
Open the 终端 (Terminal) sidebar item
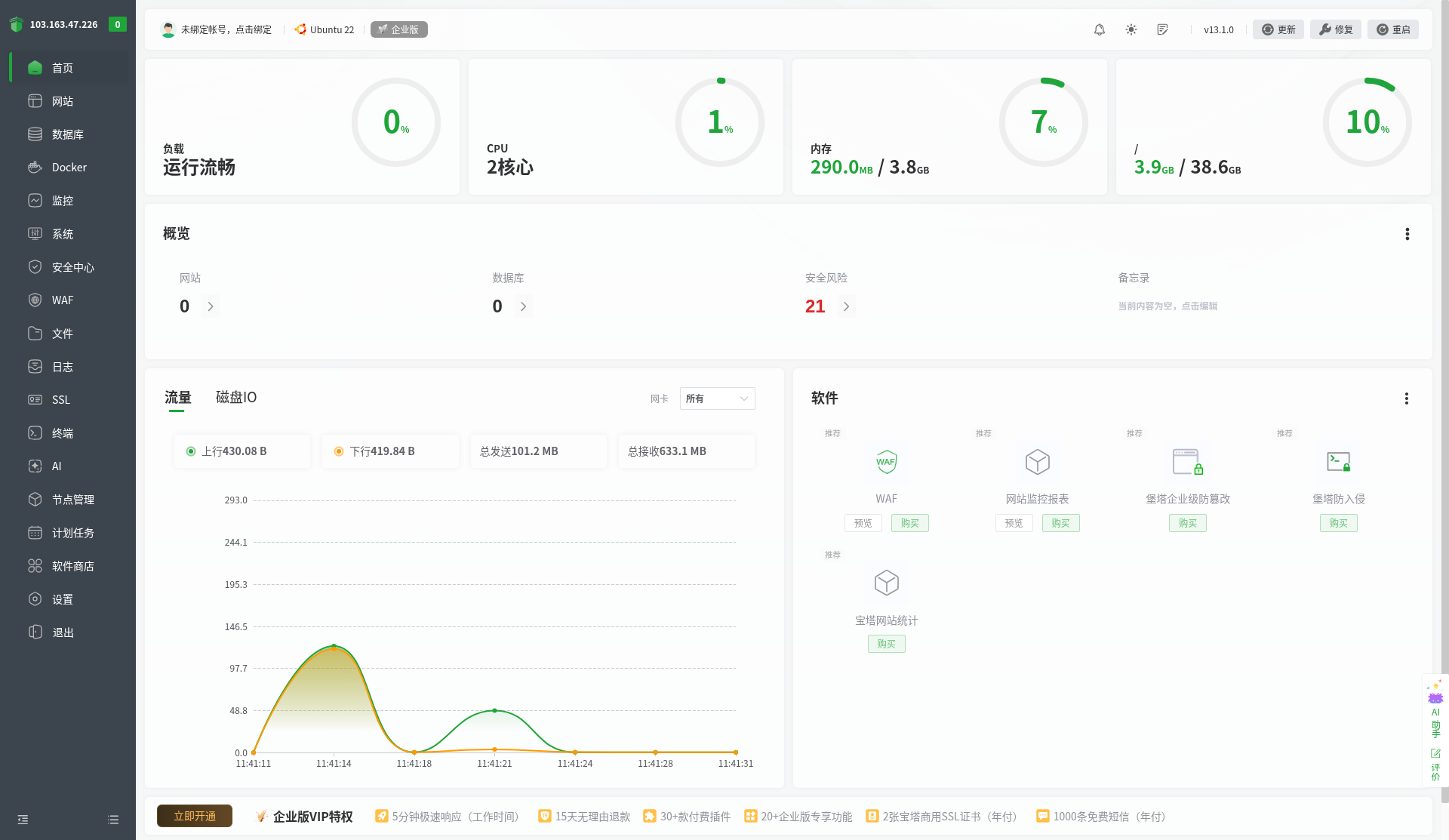[x=68, y=433]
